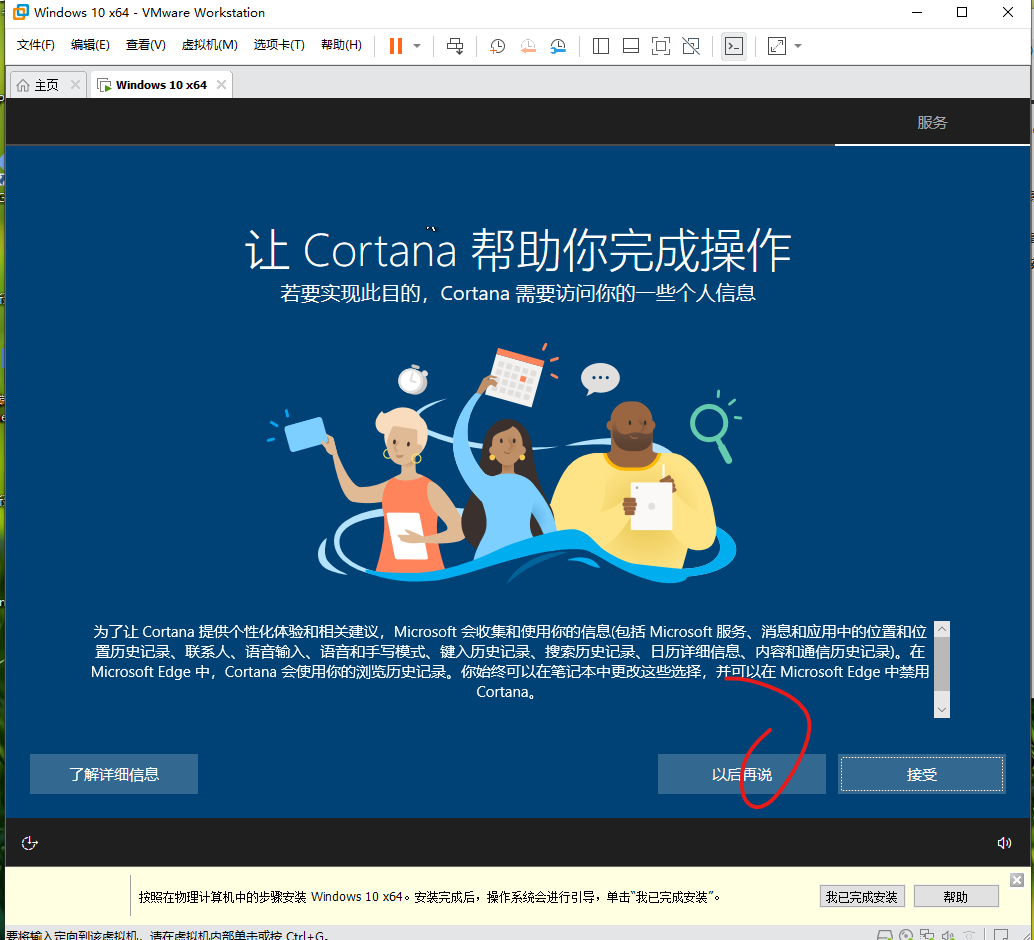Expand the stretch display dropdown arrow
Viewport: 1034px width, 940px height.
(798, 46)
